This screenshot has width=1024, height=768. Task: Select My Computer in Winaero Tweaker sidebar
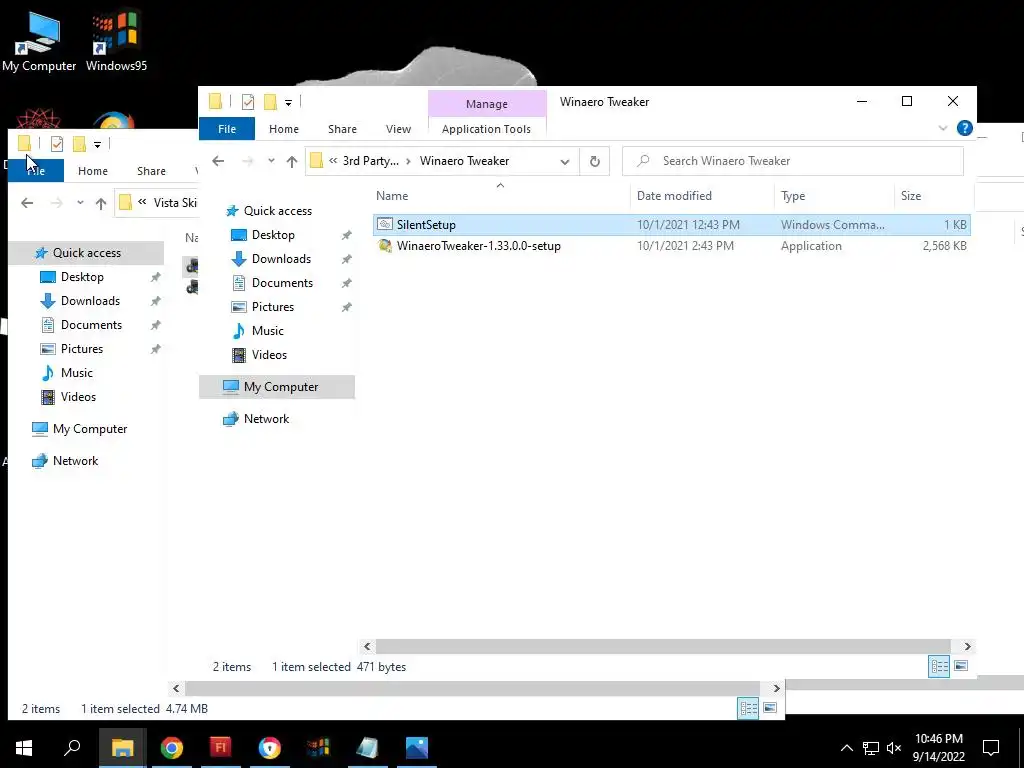click(x=277, y=387)
